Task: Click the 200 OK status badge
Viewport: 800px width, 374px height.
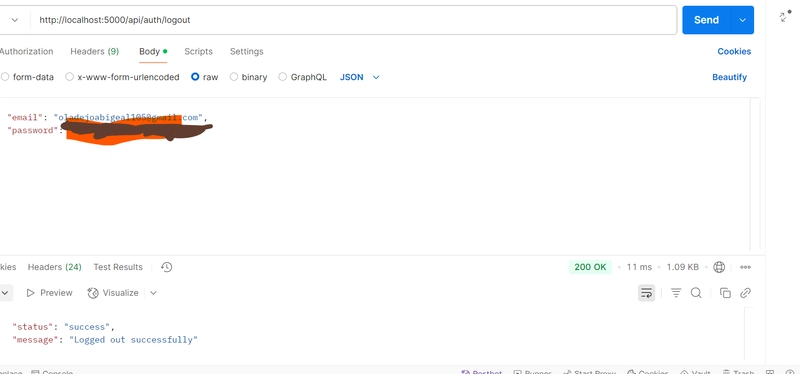Action: click(x=590, y=267)
